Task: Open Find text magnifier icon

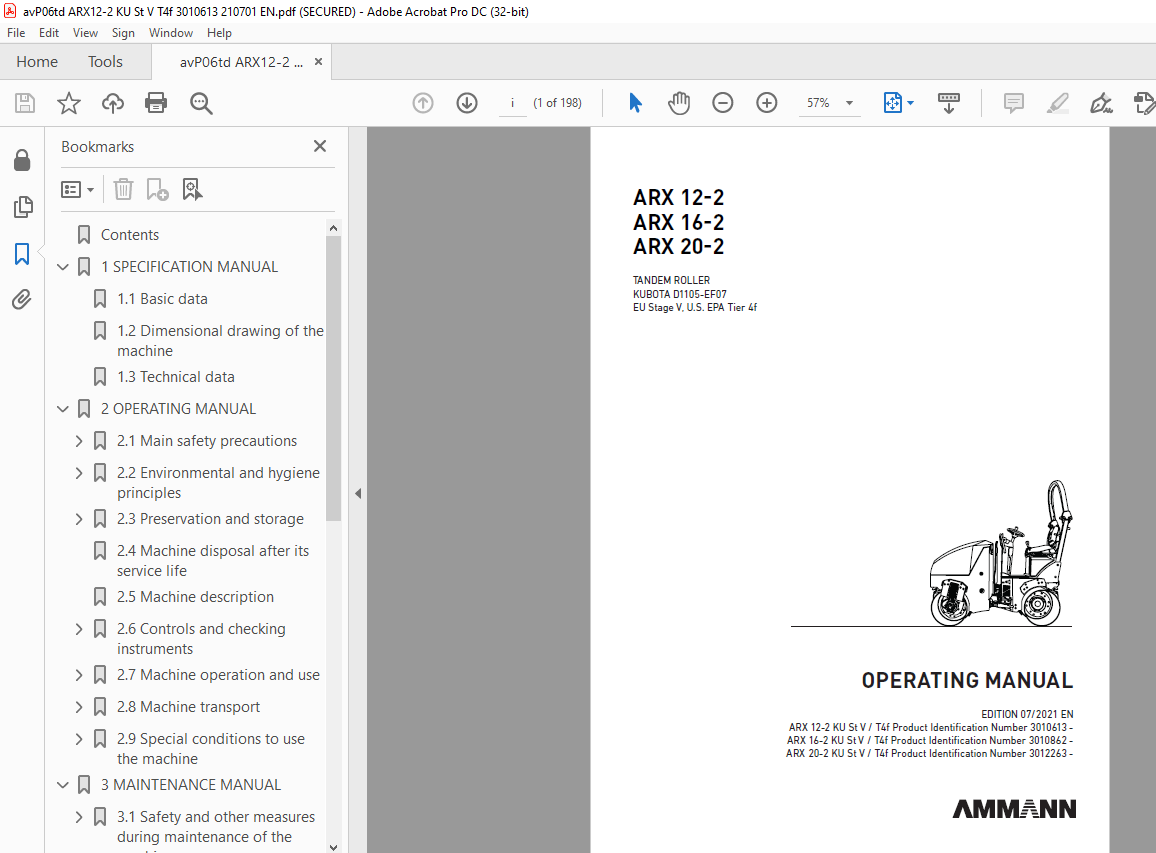Action: click(x=201, y=103)
